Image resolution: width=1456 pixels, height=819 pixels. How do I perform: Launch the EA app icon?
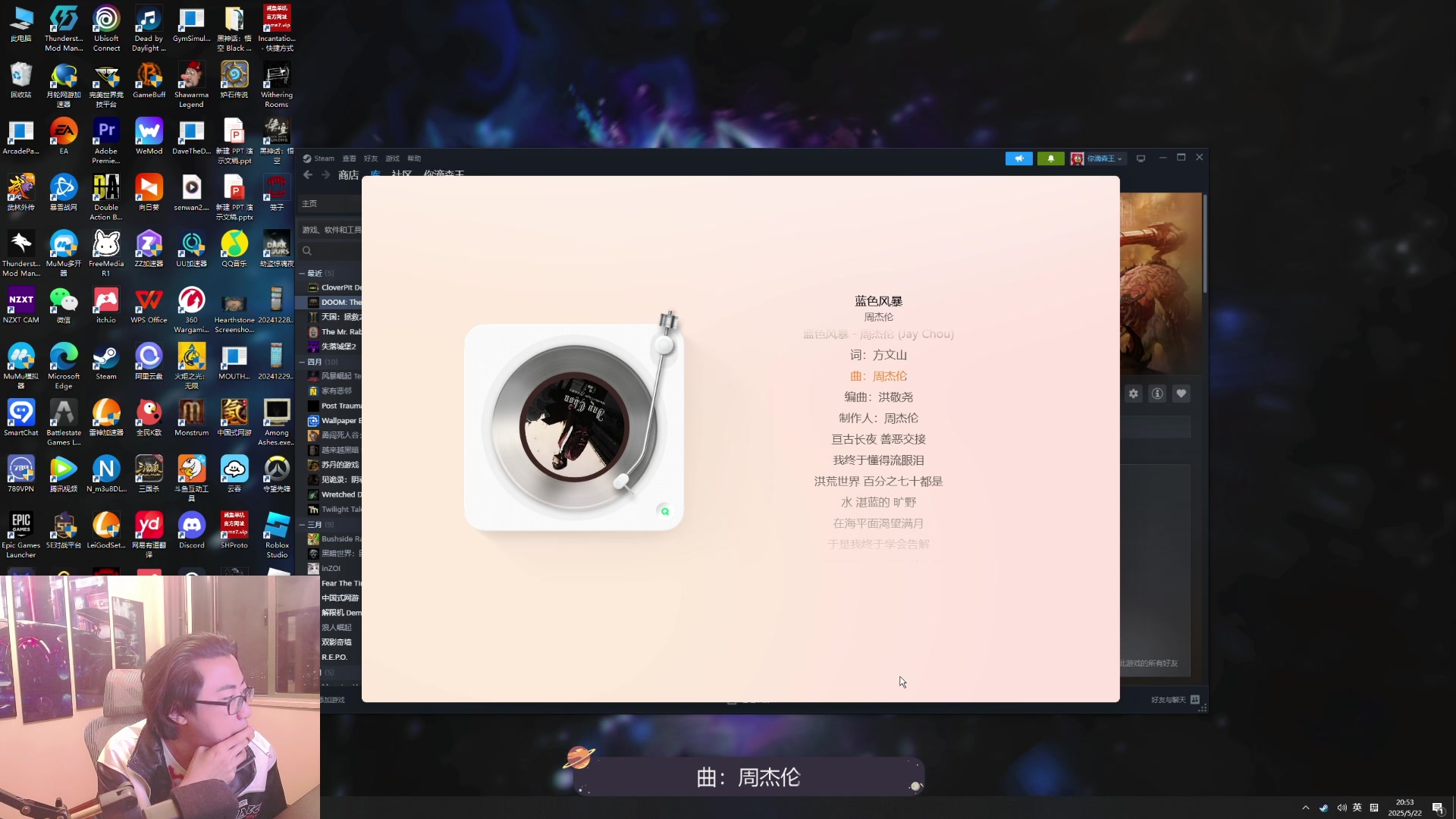click(64, 137)
